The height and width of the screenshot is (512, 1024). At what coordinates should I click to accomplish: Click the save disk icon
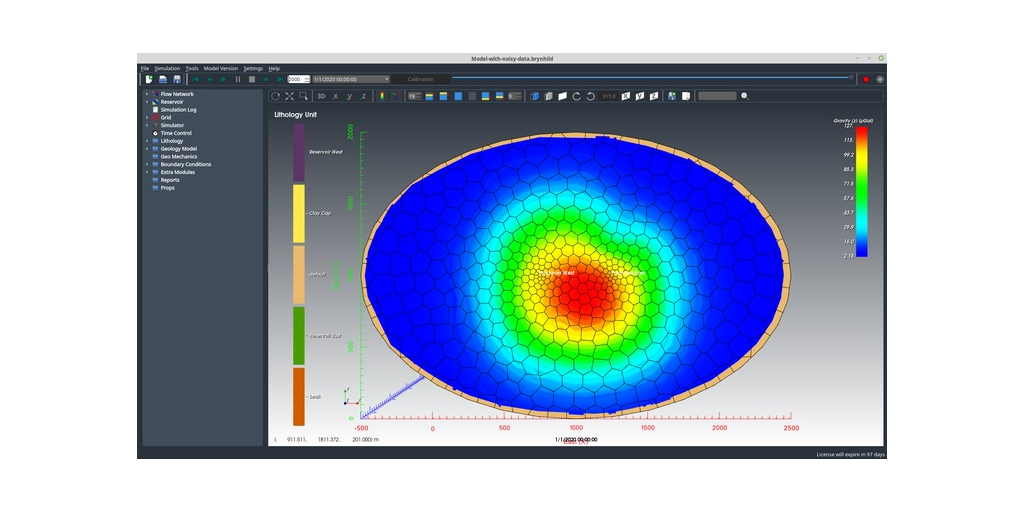pyautogui.click(x=177, y=79)
